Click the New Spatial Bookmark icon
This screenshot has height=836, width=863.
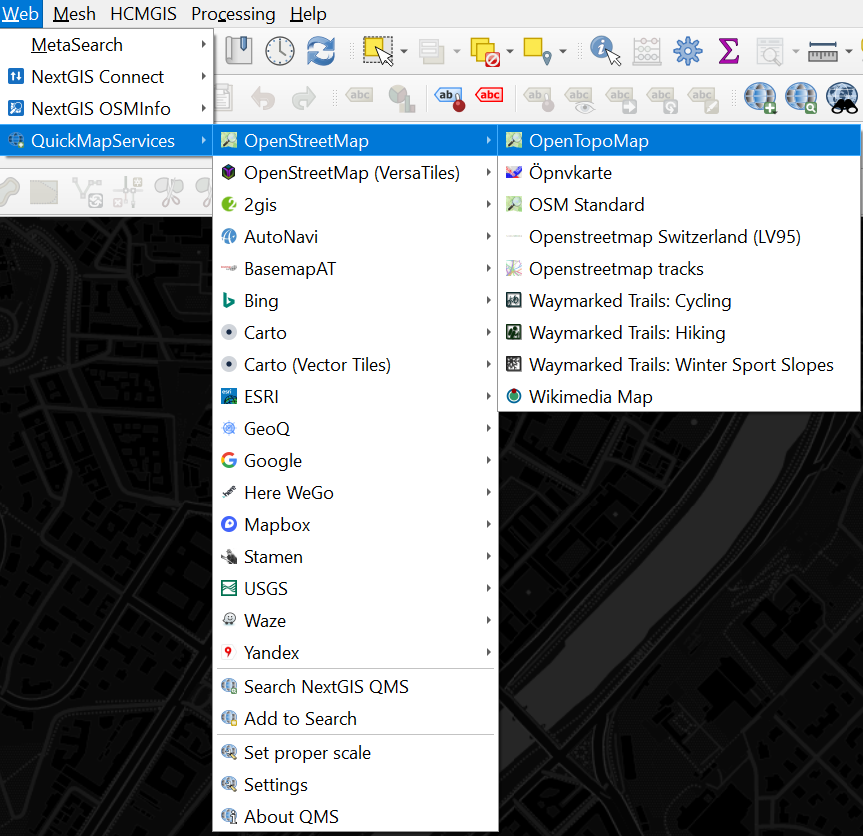click(x=239, y=50)
